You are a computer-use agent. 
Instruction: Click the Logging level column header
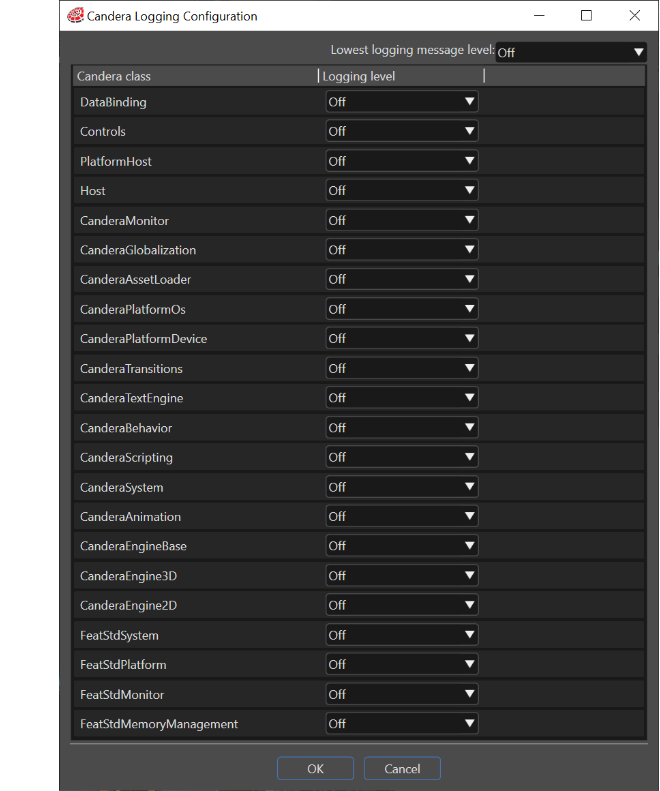402,76
